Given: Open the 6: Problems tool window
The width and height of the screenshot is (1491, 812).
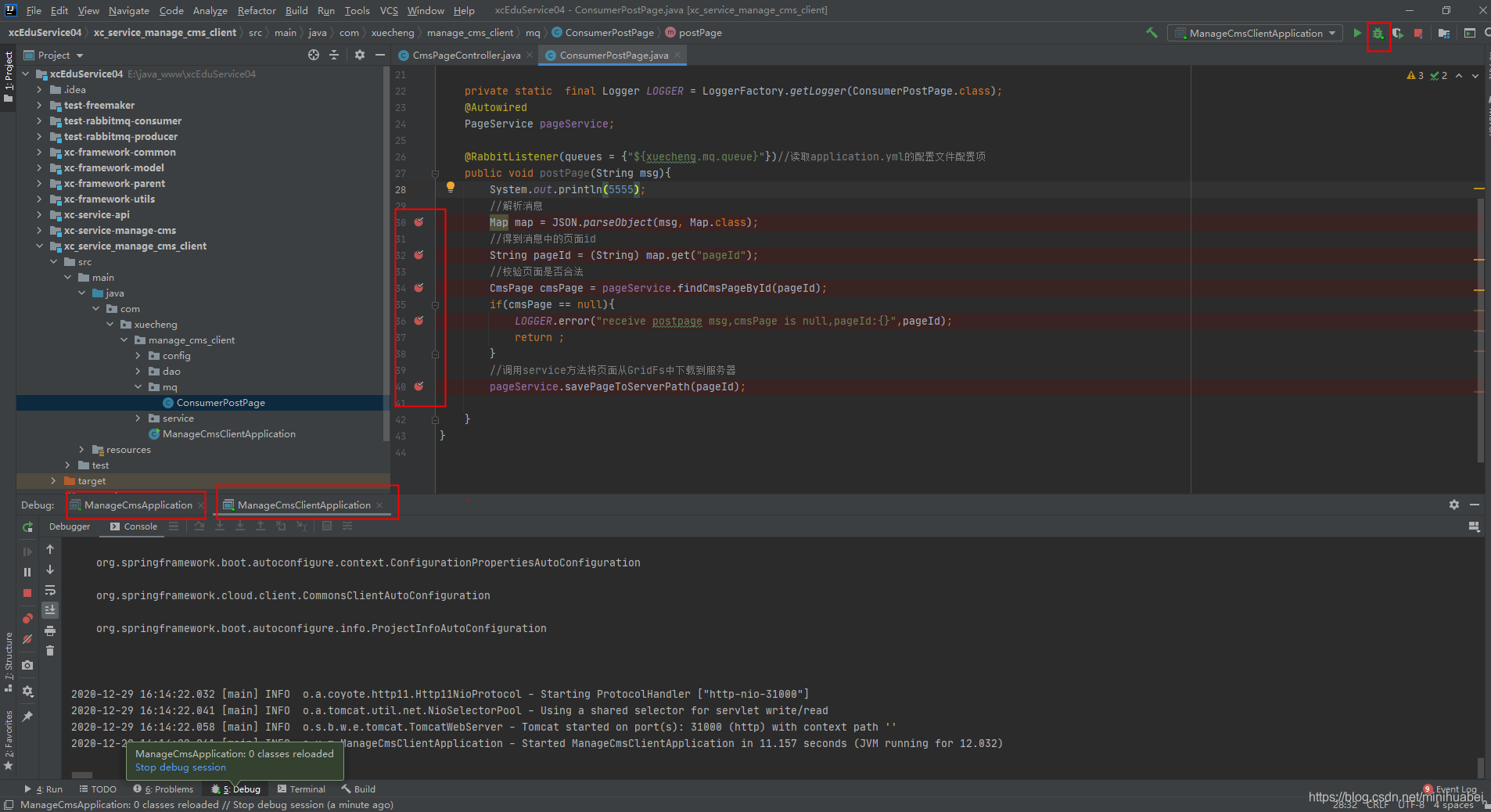Looking at the screenshot, I should pos(163,789).
